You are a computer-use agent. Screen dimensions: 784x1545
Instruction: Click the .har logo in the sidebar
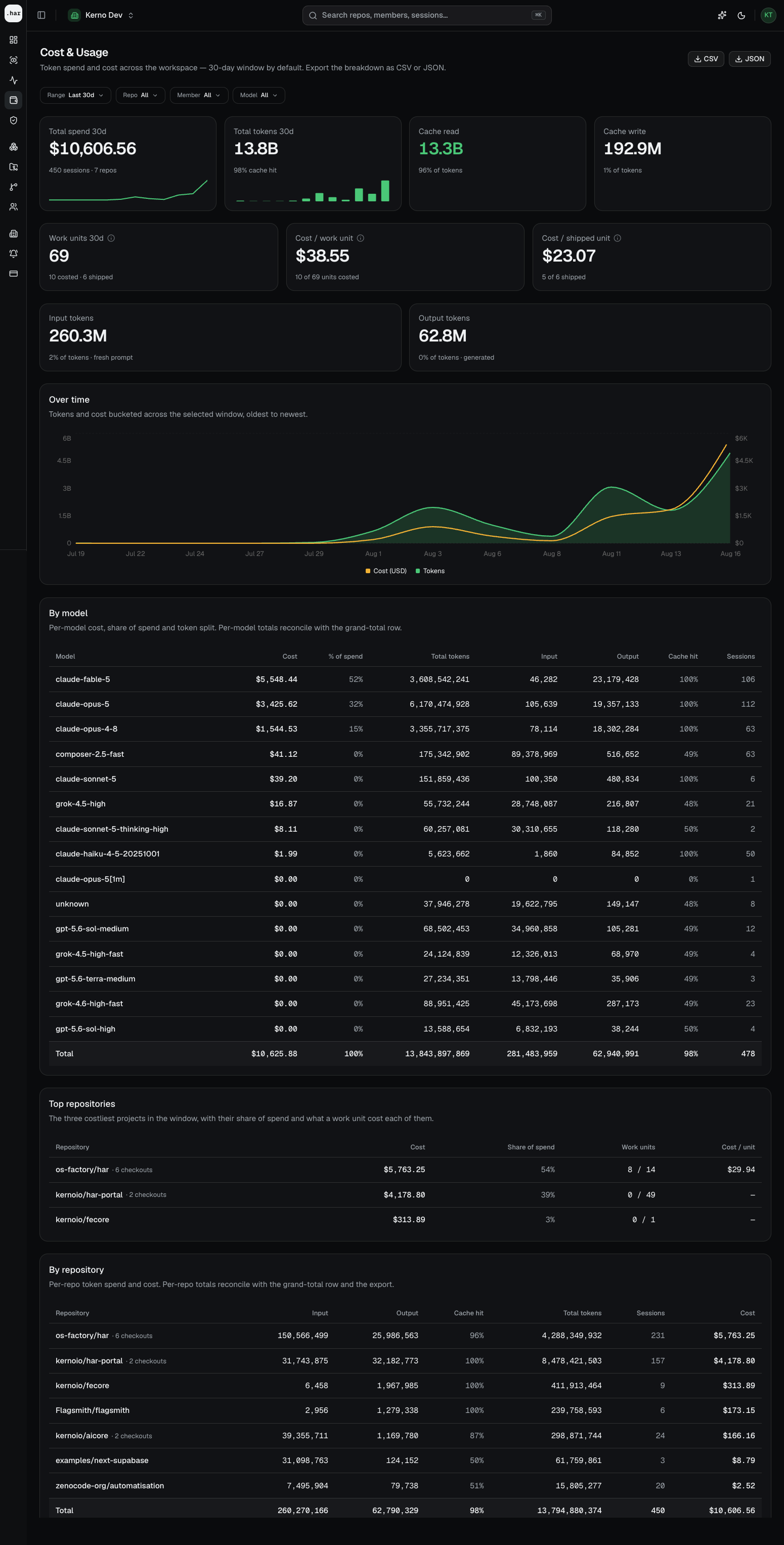[13, 13]
